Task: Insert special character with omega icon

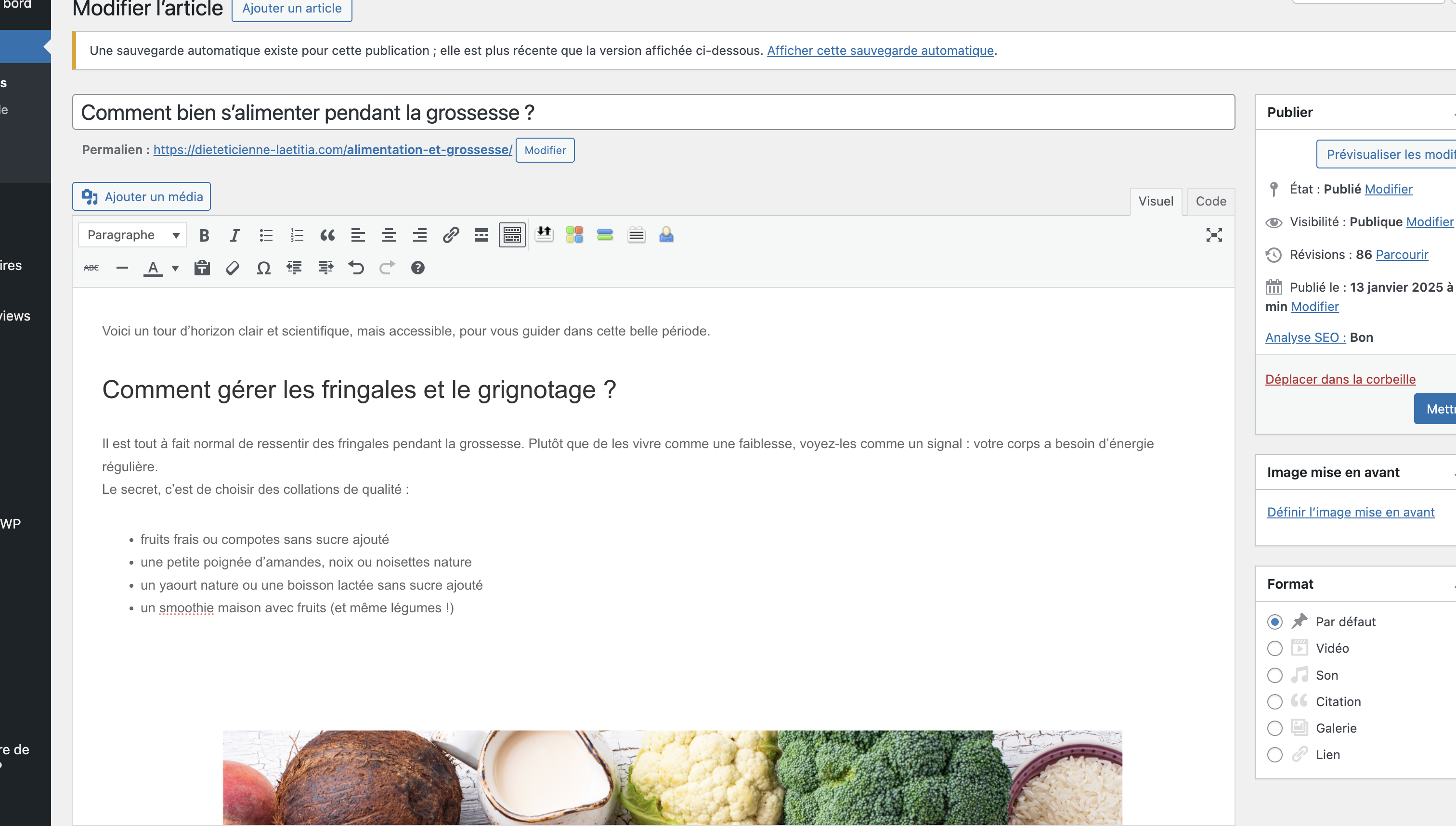Action: [263, 268]
